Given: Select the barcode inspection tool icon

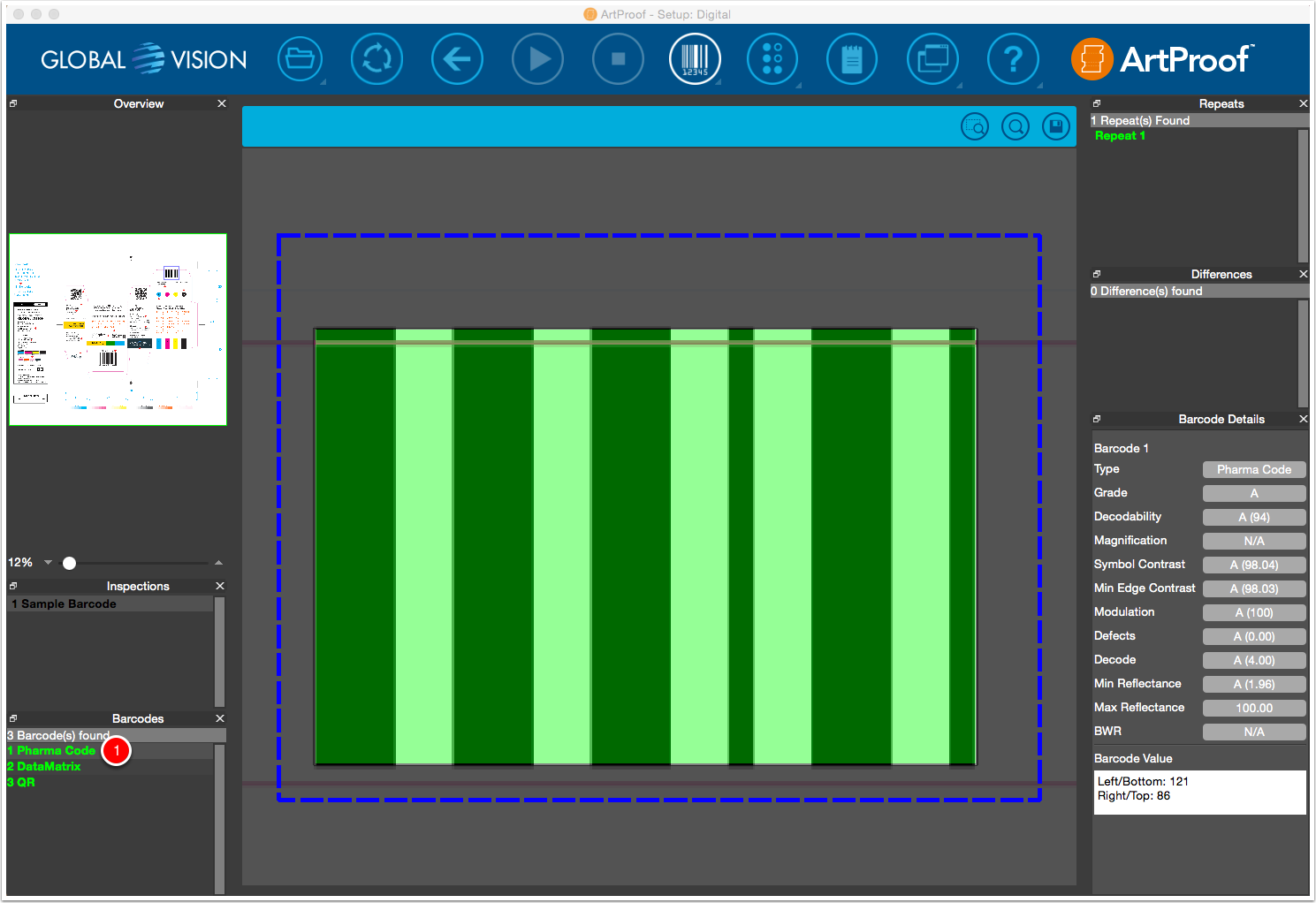Looking at the screenshot, I should tap(695, 59).
